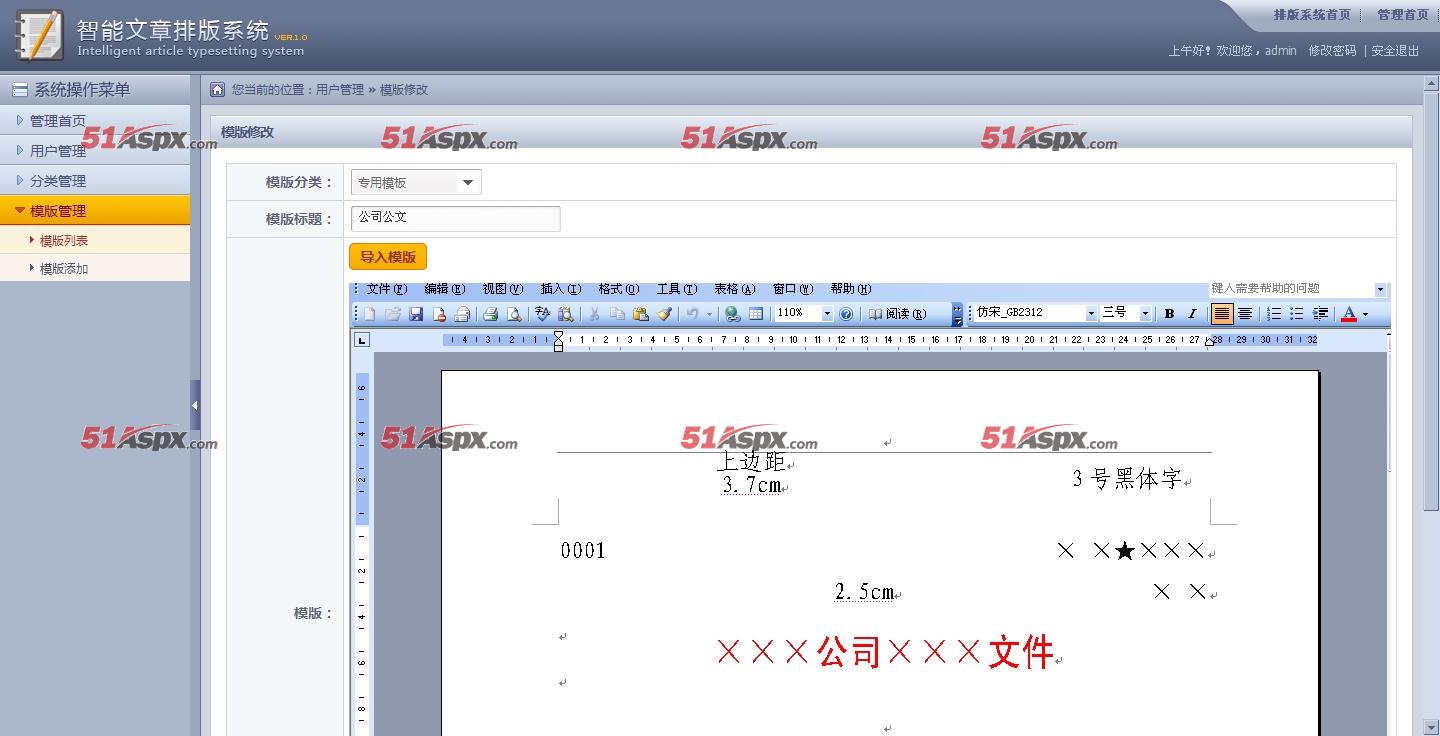Switch to the 管理首页 top tab
1440x736 pixels.
click(1403, 15)
